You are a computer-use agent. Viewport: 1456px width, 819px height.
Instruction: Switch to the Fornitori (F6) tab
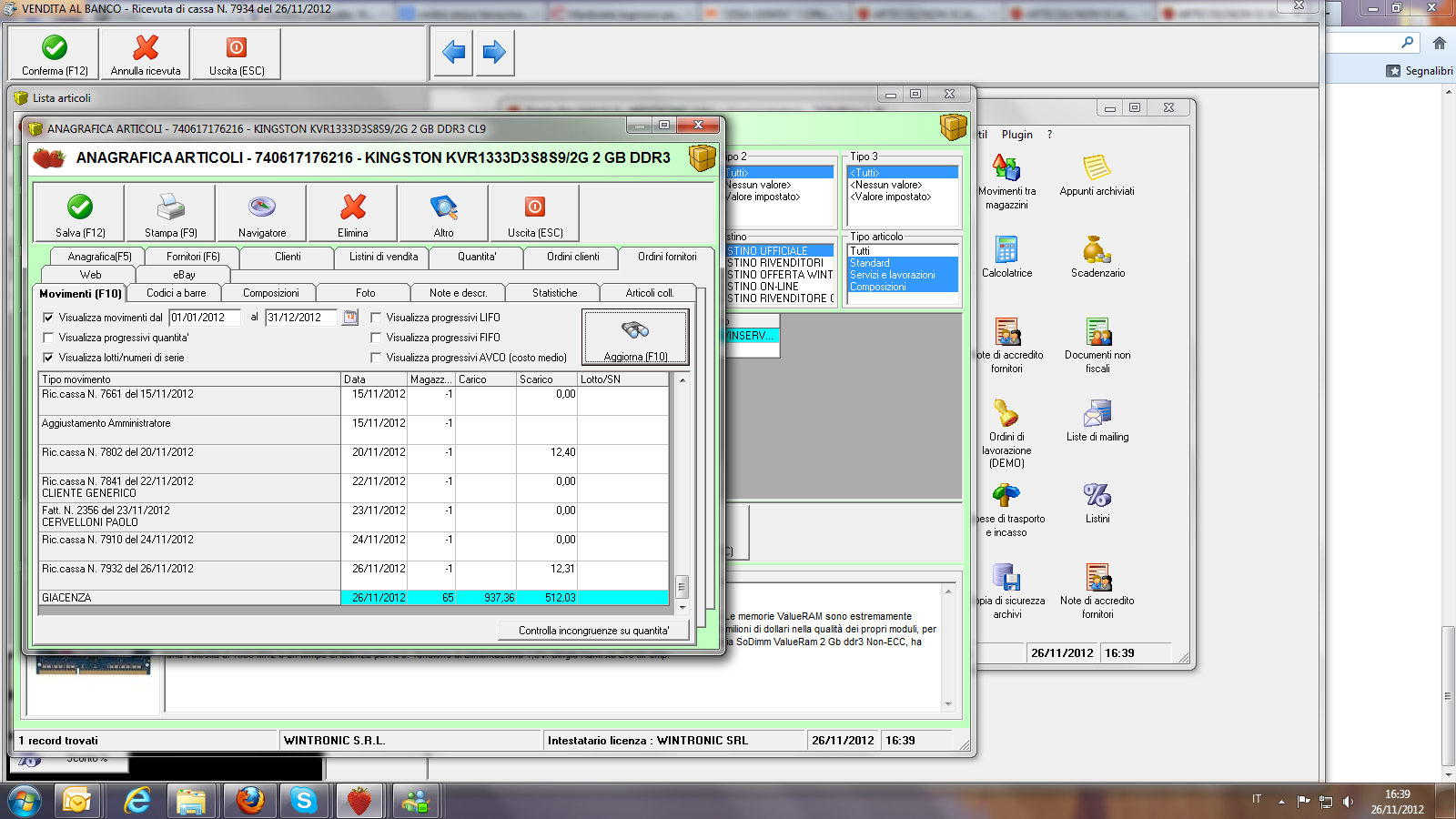(x=193, y=257)
